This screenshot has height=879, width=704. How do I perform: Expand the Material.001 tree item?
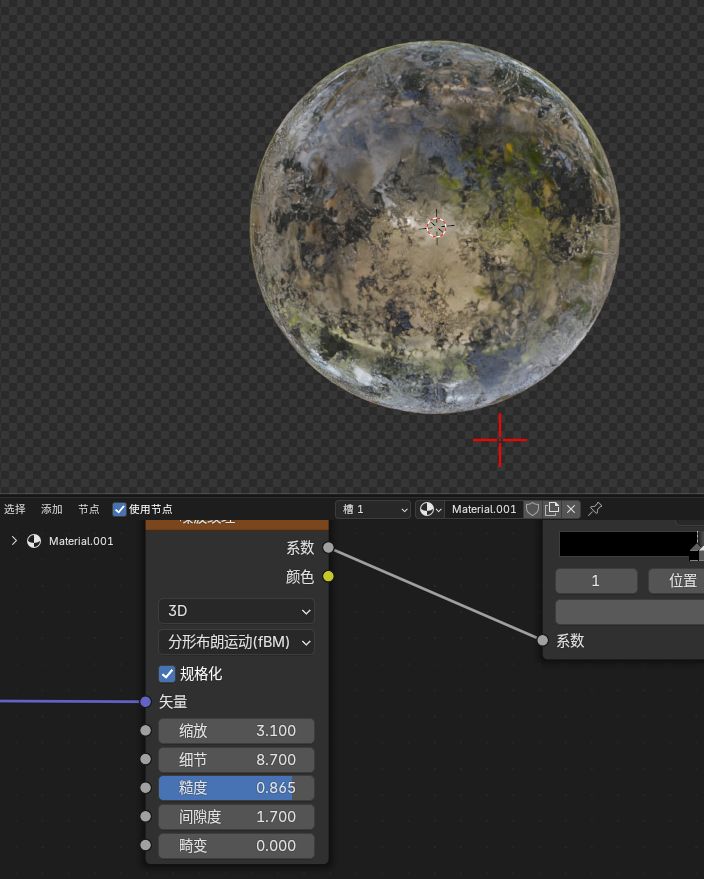point(14,541)
